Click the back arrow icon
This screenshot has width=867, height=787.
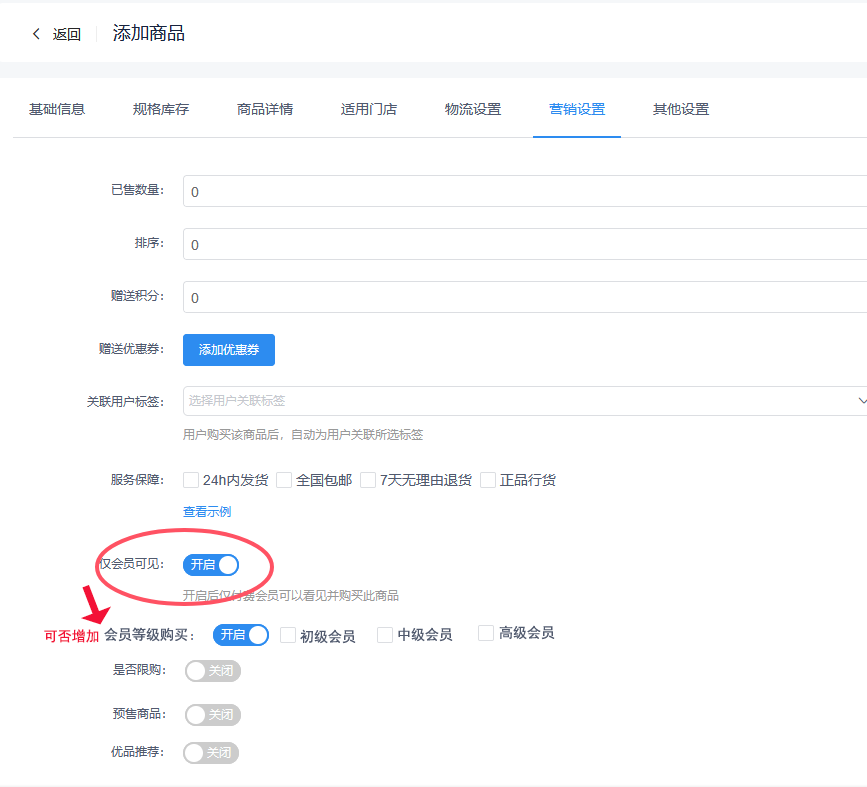click(x=37, y=34)
